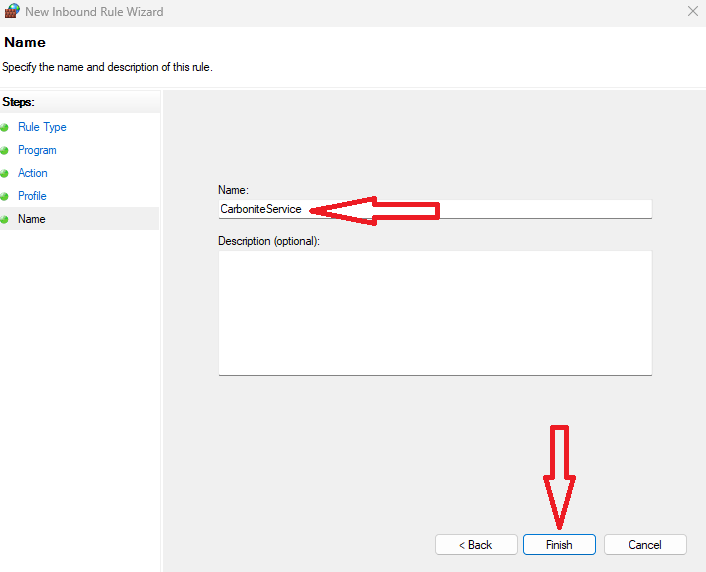Select the Profile step
The width and height of the screenshot is (706, 572).
click(x=32, y=196)
